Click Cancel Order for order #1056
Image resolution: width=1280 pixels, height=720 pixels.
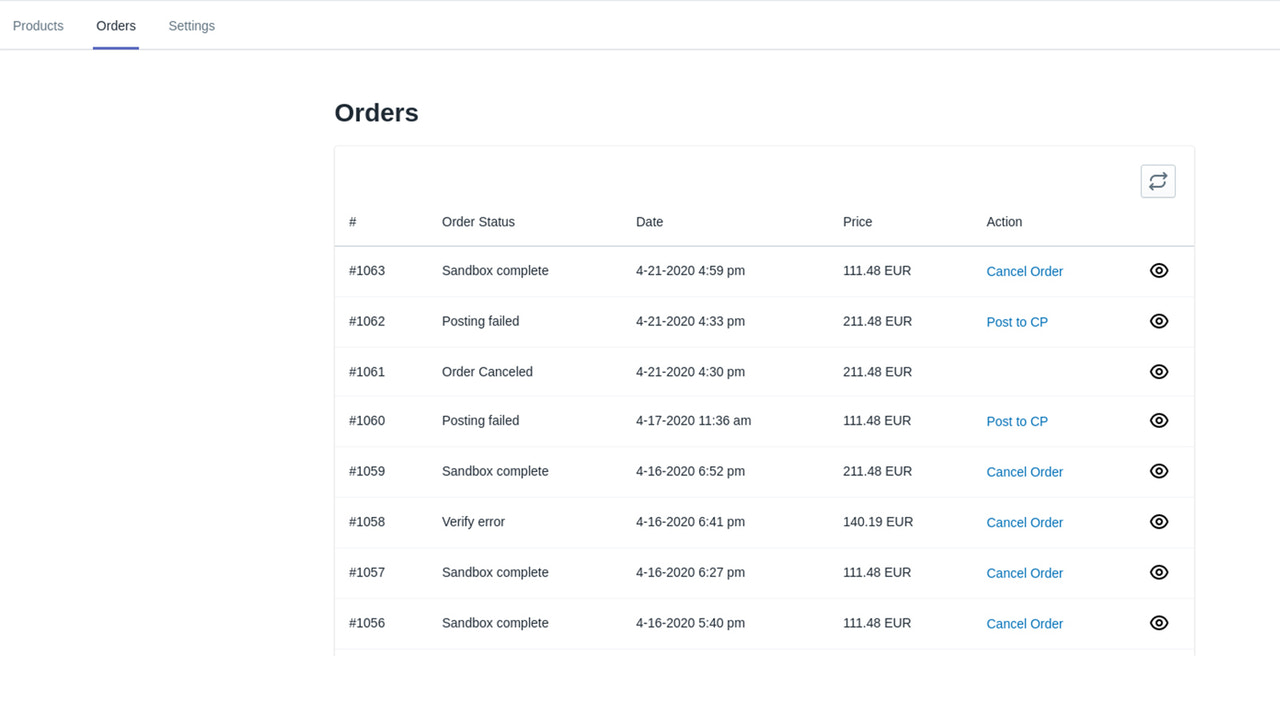coord(1024,623)
